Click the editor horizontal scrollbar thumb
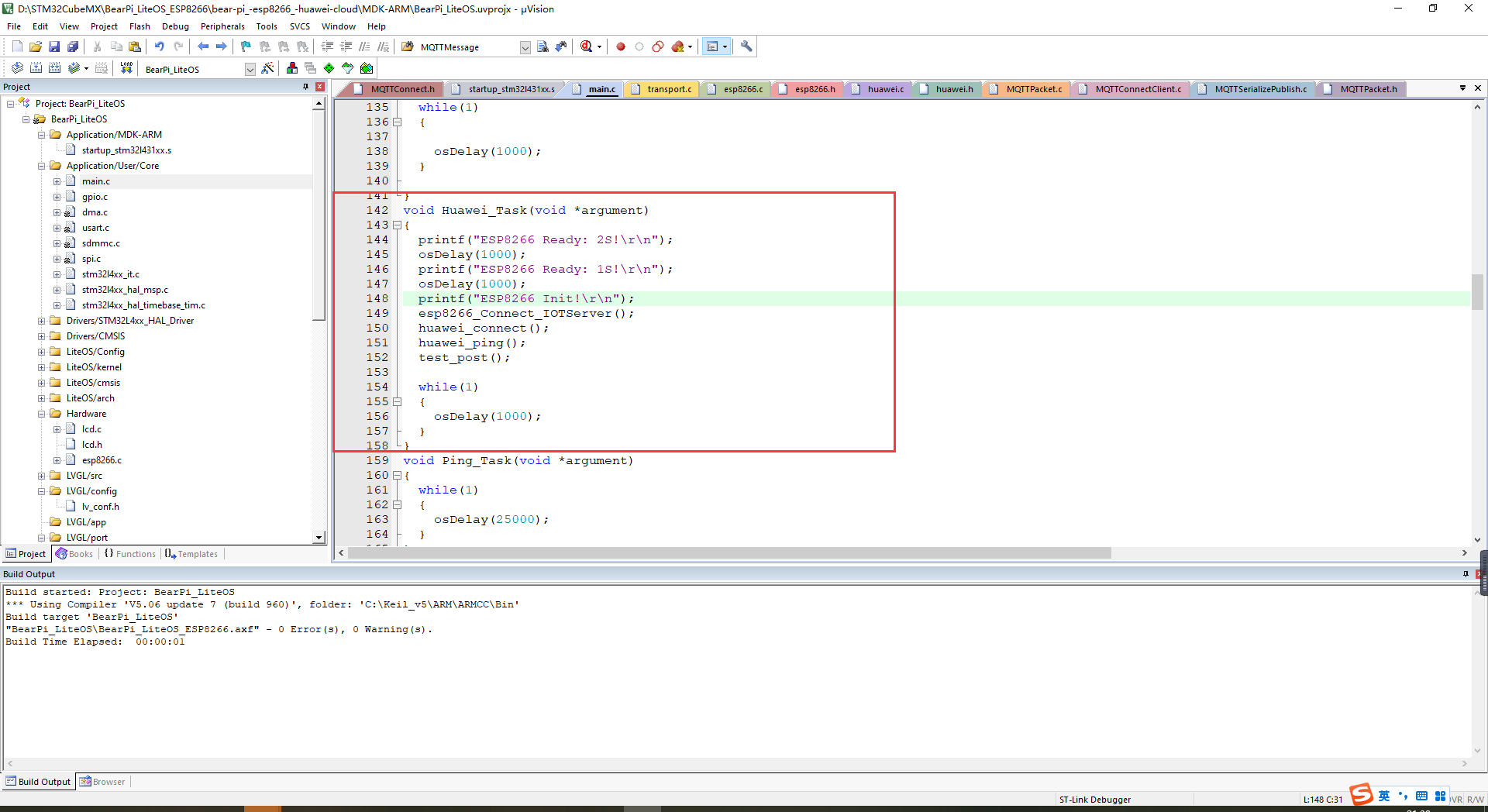The width and height of the screenshot is (1488, 812). click(x=729, y=553)
